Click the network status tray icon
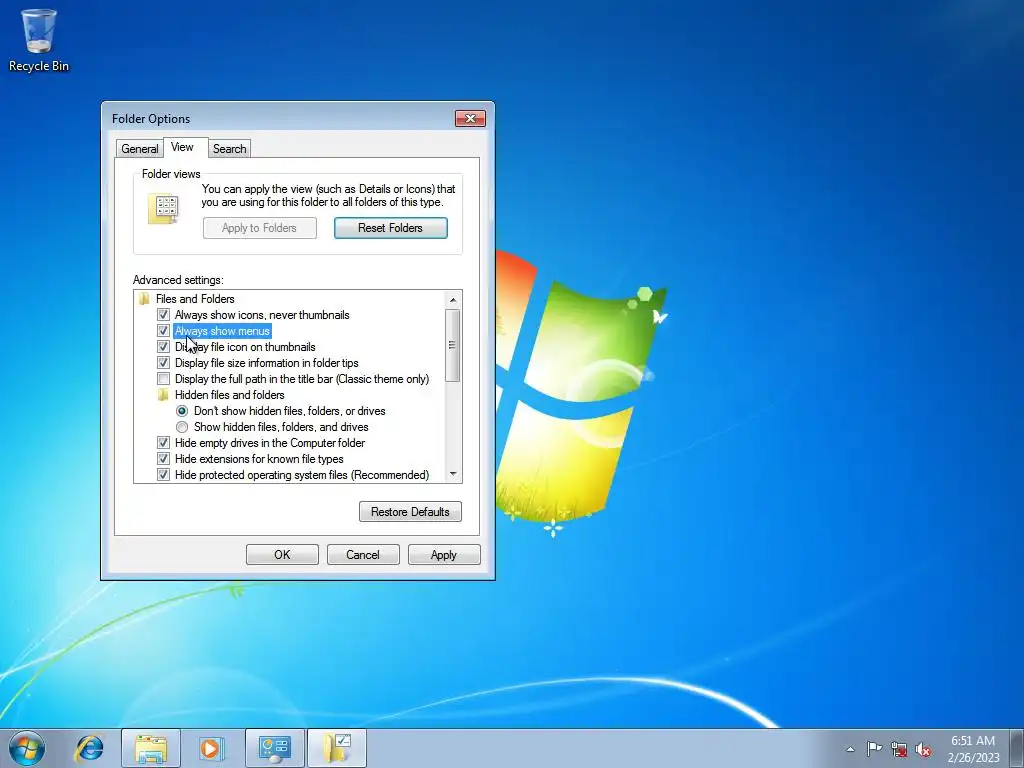This screenshot has height=768, width=1024. pyautogui.click(x=899, y=749)
